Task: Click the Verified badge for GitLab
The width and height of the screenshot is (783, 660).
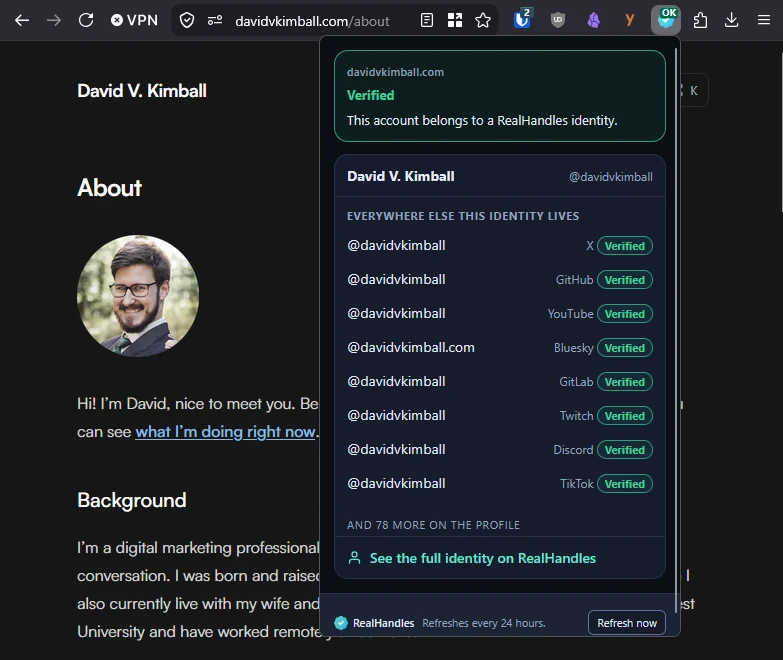Action: click(625, 382)
